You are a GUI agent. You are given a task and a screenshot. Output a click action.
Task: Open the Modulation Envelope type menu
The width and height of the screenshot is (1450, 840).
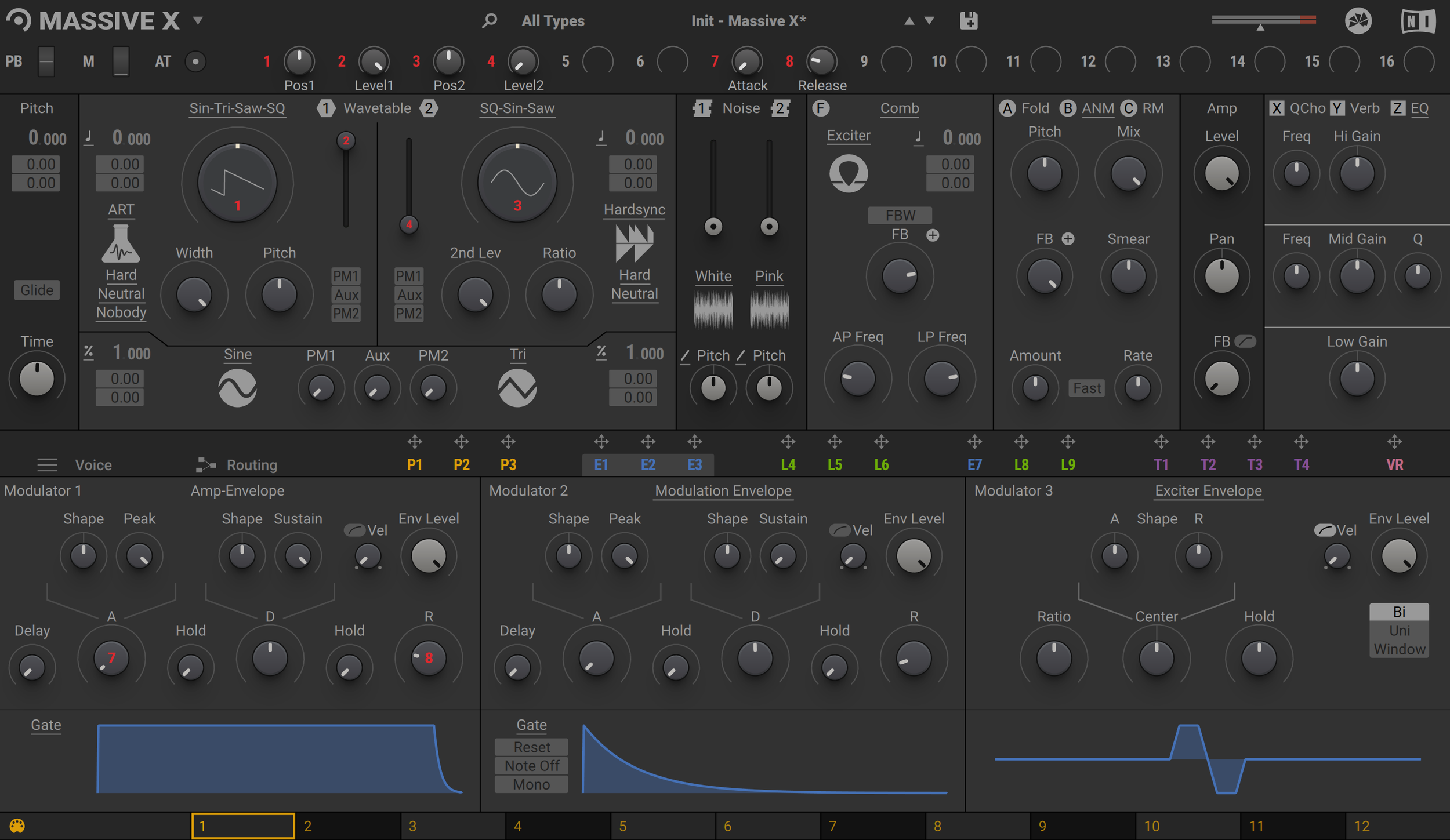point(723,491)
